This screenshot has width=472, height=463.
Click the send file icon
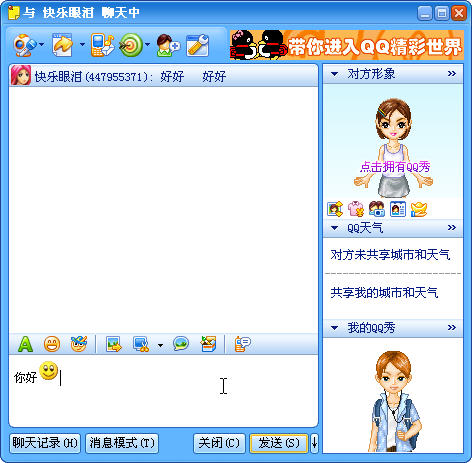[x=63, y=45]
